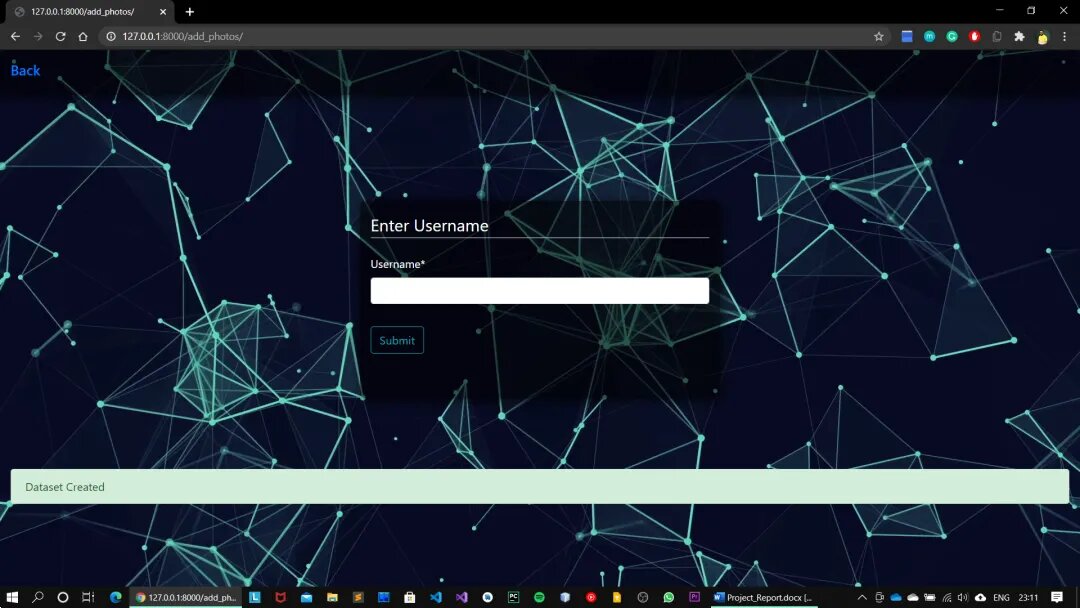This screenshot has width=1080, height=608.
Task: Show hidden system tray icons
Action: point(862,597)
